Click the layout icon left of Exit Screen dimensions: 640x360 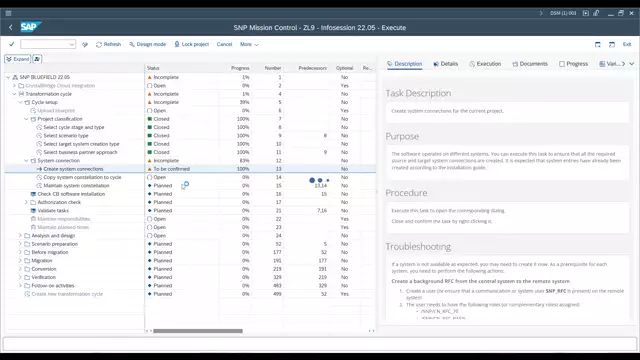pyautogui.click(x=611, y=44)
